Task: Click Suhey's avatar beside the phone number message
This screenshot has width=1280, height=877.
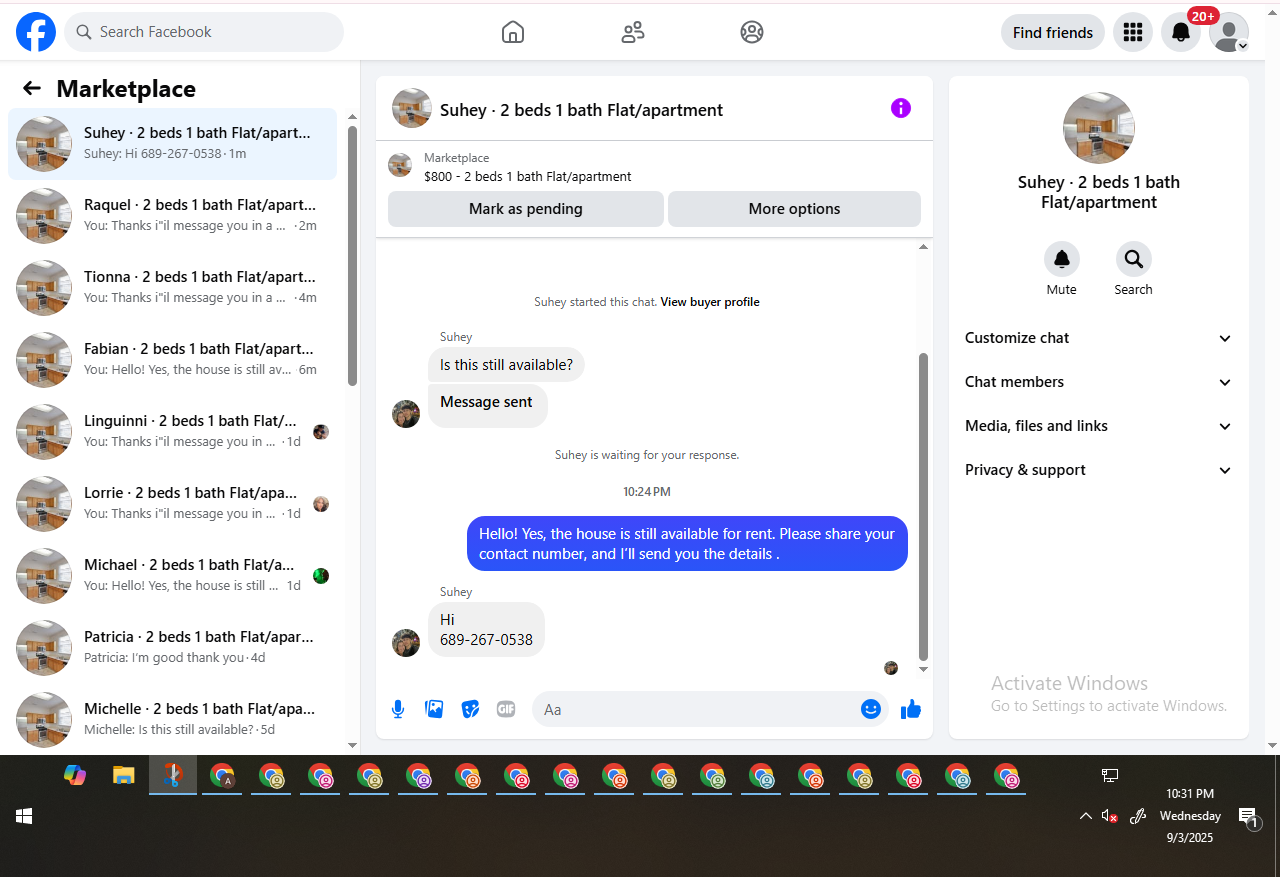Action: (406, 643)
